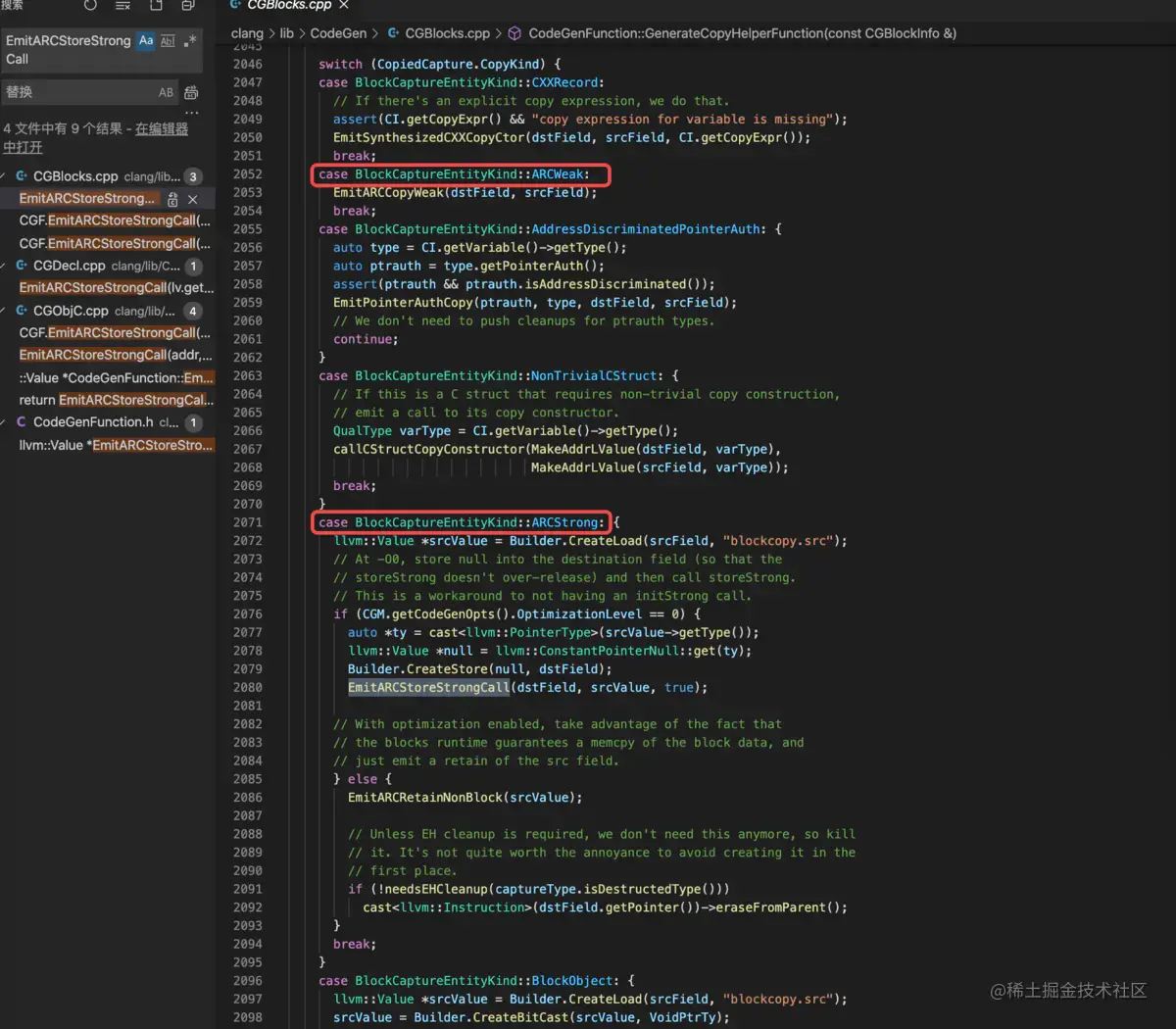Click line number 2080 in gutter
Screen dimensions: 1176x1029
coord(247,688)
